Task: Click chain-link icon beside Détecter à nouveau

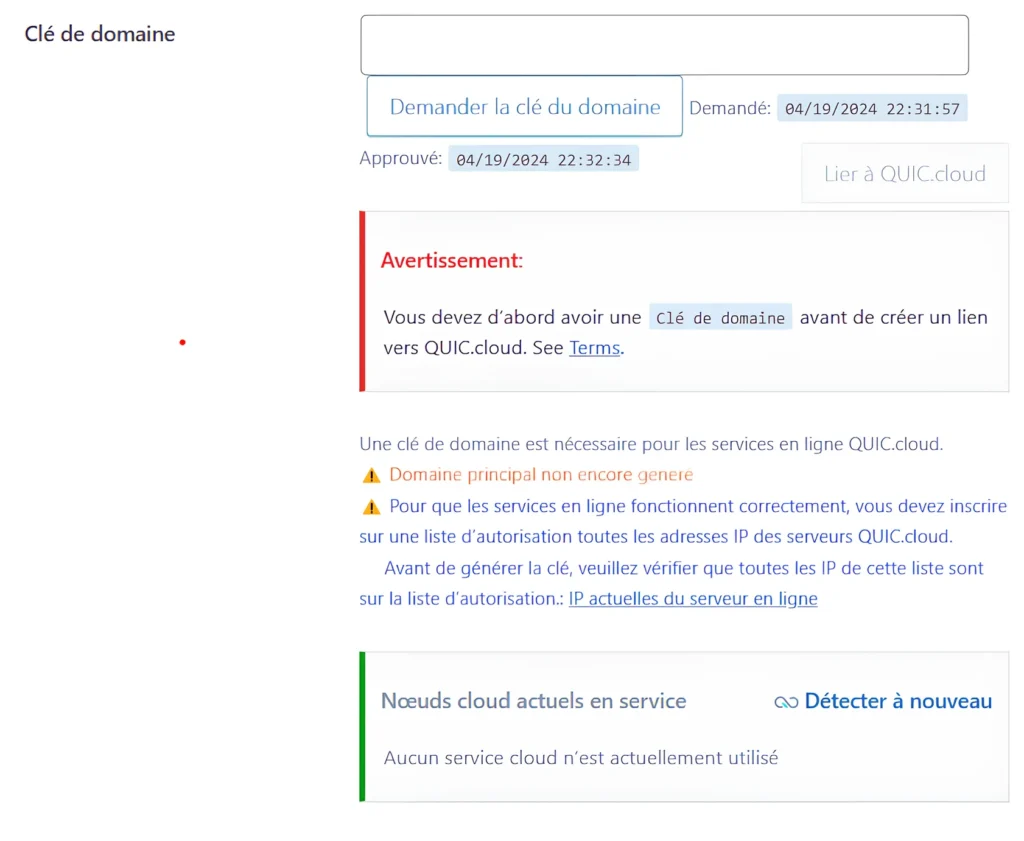Action: click(x=786, y=702)
